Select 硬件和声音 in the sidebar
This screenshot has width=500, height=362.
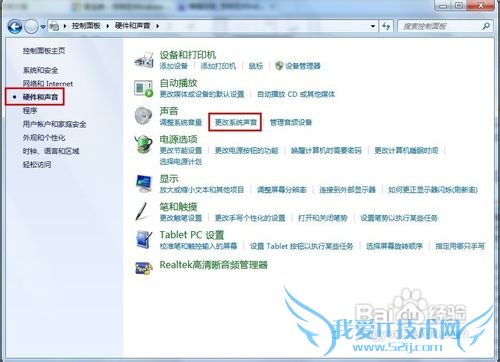(40, 97)
